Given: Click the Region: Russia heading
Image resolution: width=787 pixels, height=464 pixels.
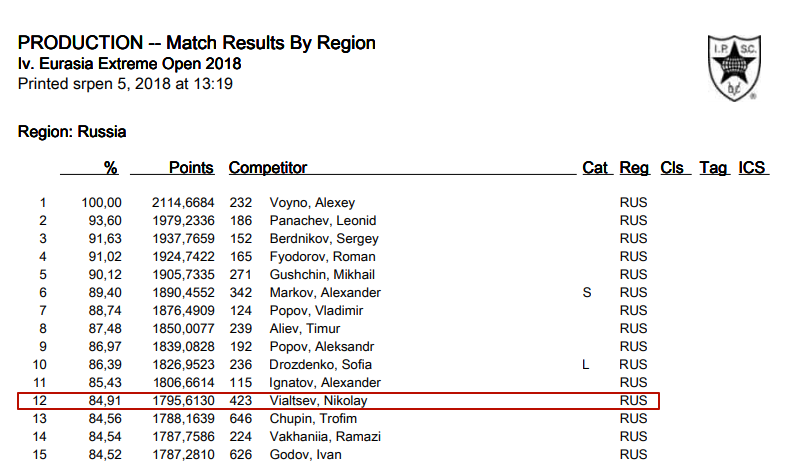Looking at the screenshot, I should coord(72,132).
